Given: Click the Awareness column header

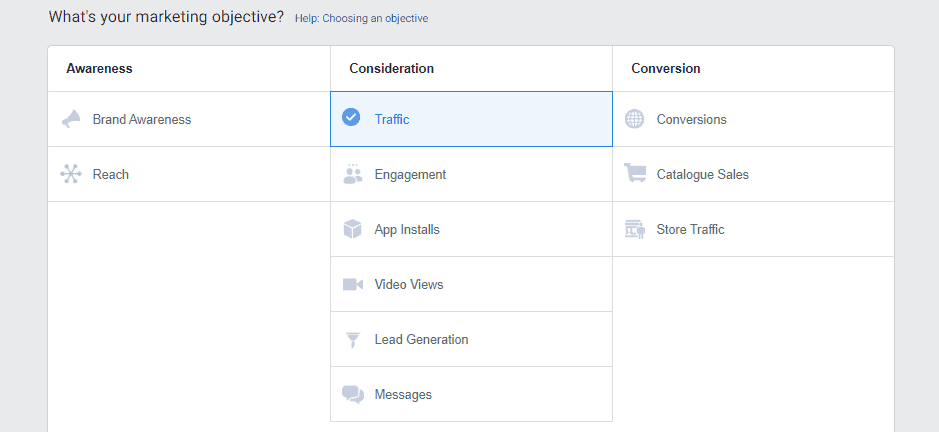Looking at the screenshot, I should (x=99, y=68).
